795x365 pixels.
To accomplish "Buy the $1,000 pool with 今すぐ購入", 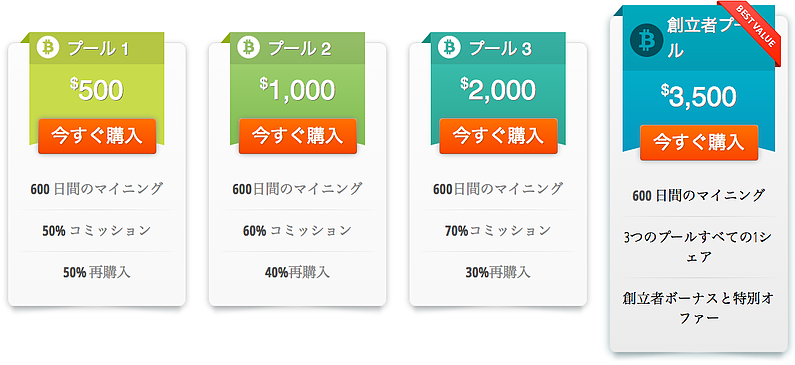I will [x=298, y=136].
